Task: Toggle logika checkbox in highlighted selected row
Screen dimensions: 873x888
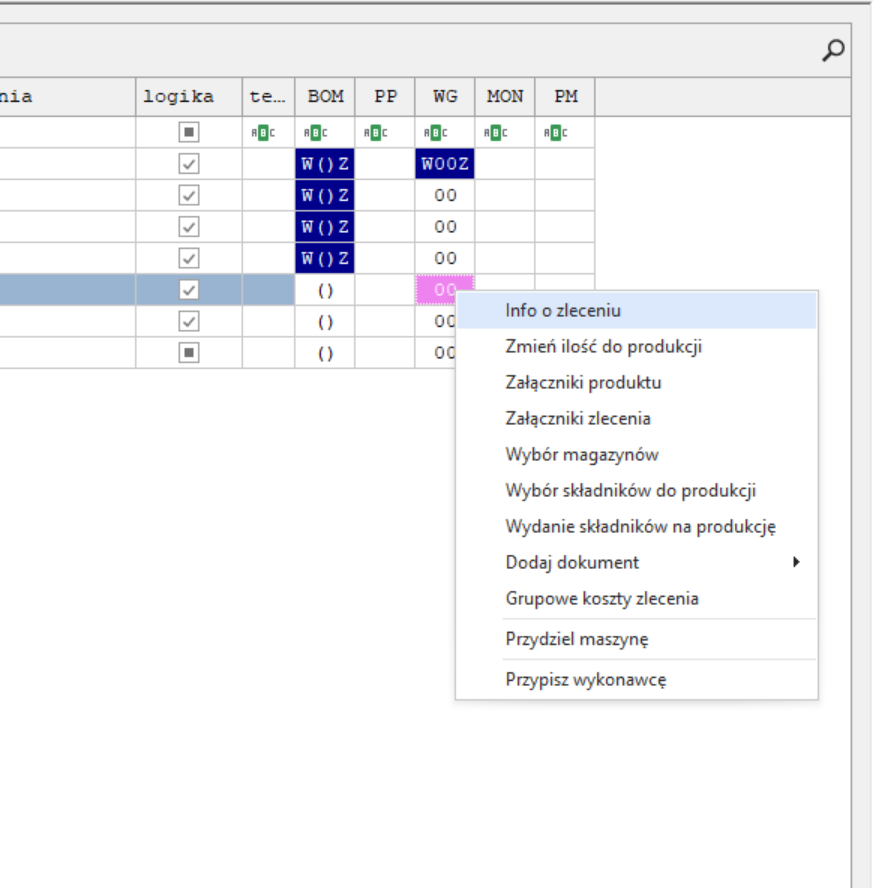Action: click(189, 290)
